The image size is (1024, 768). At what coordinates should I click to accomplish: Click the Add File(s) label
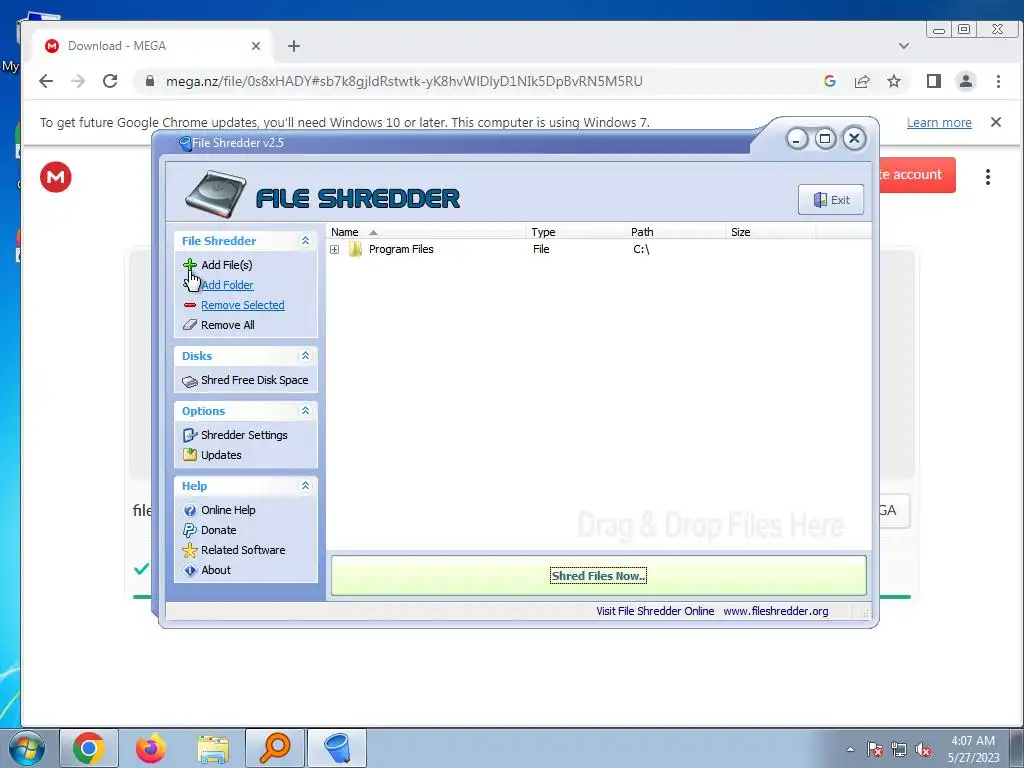[227, 264]
